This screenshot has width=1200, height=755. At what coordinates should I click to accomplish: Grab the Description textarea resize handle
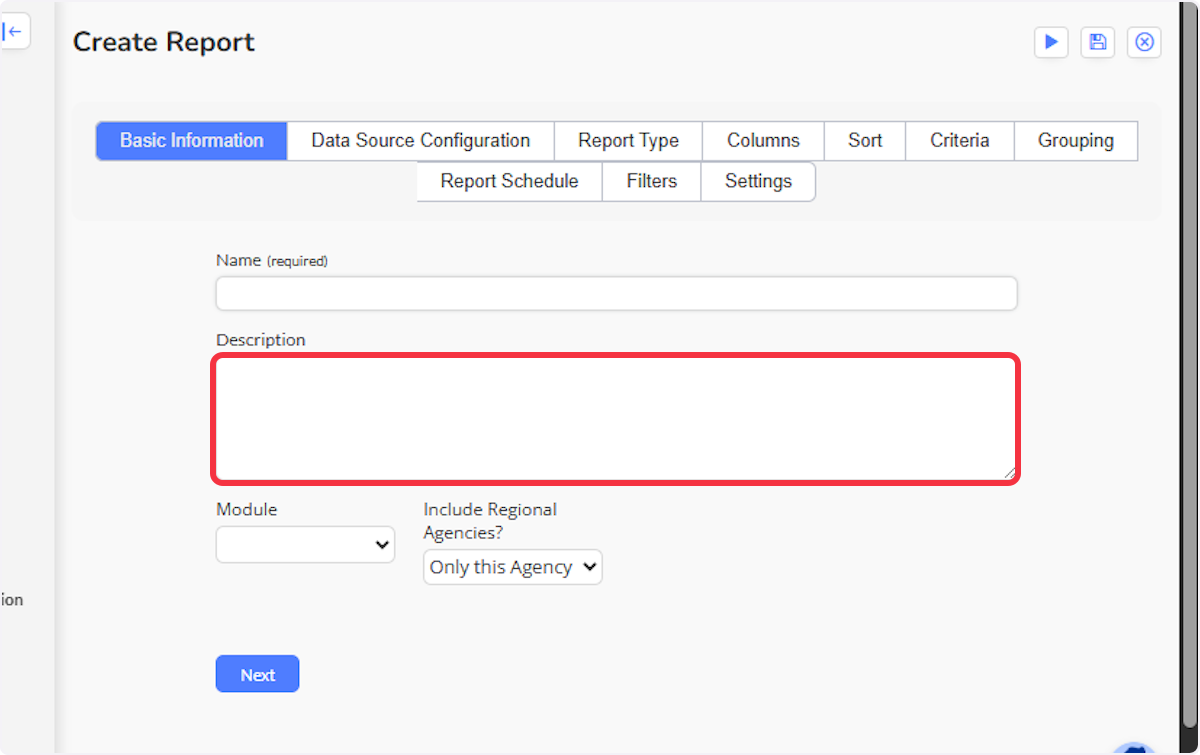point(1010,473)
